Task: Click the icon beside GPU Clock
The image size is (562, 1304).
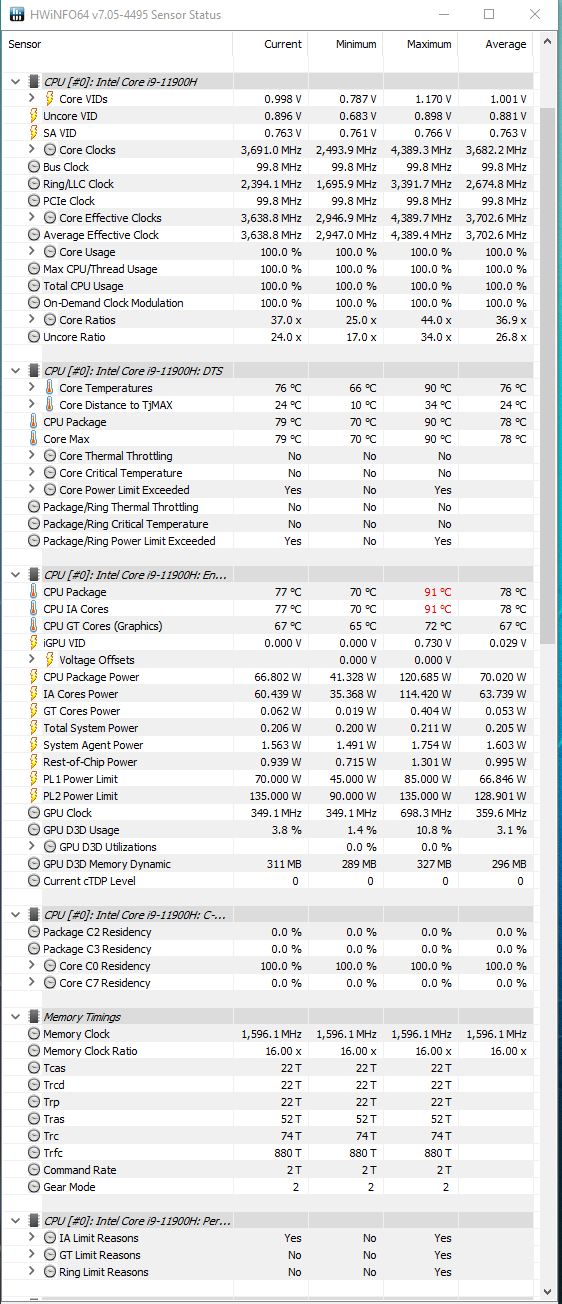Action: (34, 813)
